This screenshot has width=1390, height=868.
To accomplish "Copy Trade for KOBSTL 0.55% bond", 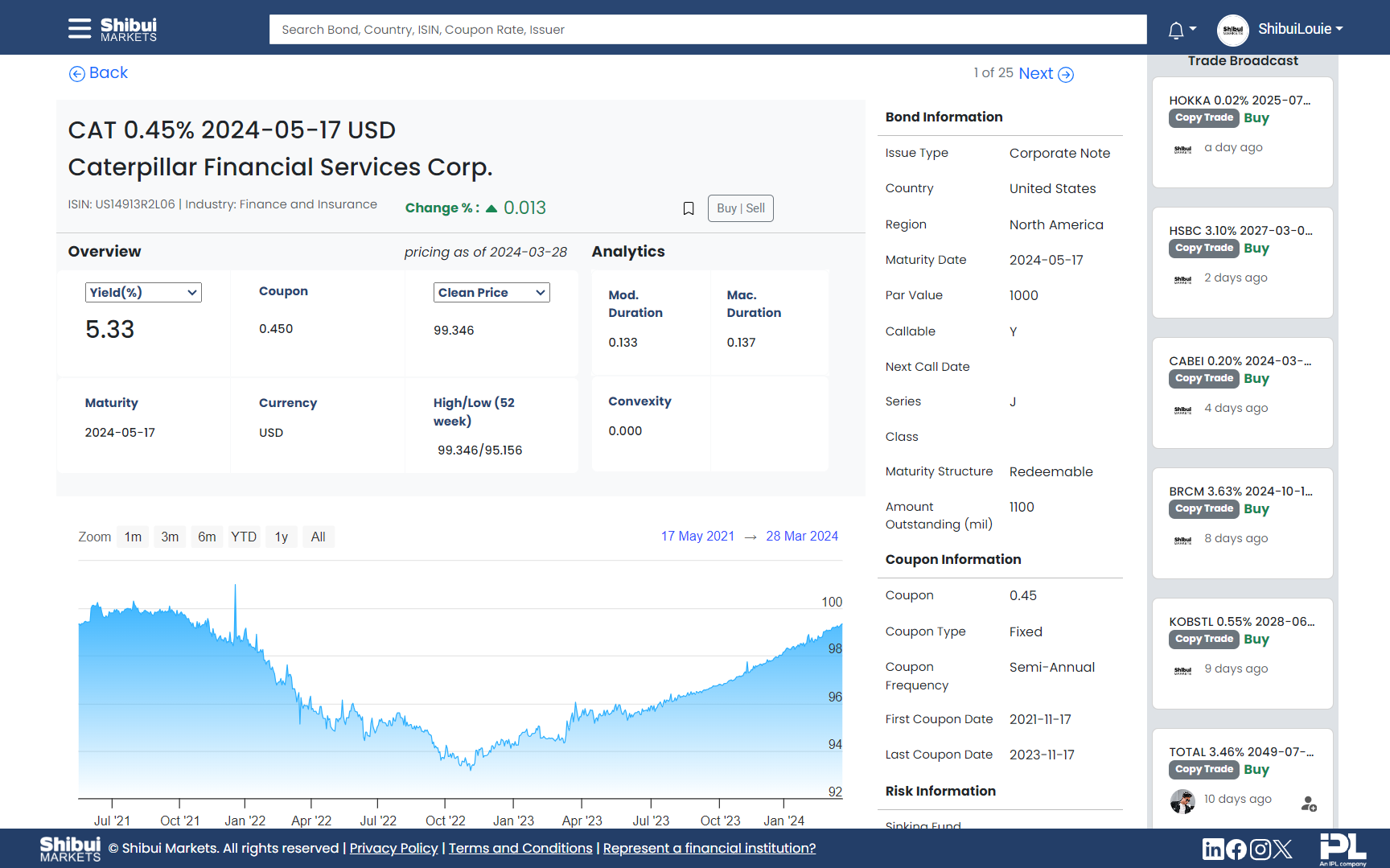I will (x=1204, y=640).
